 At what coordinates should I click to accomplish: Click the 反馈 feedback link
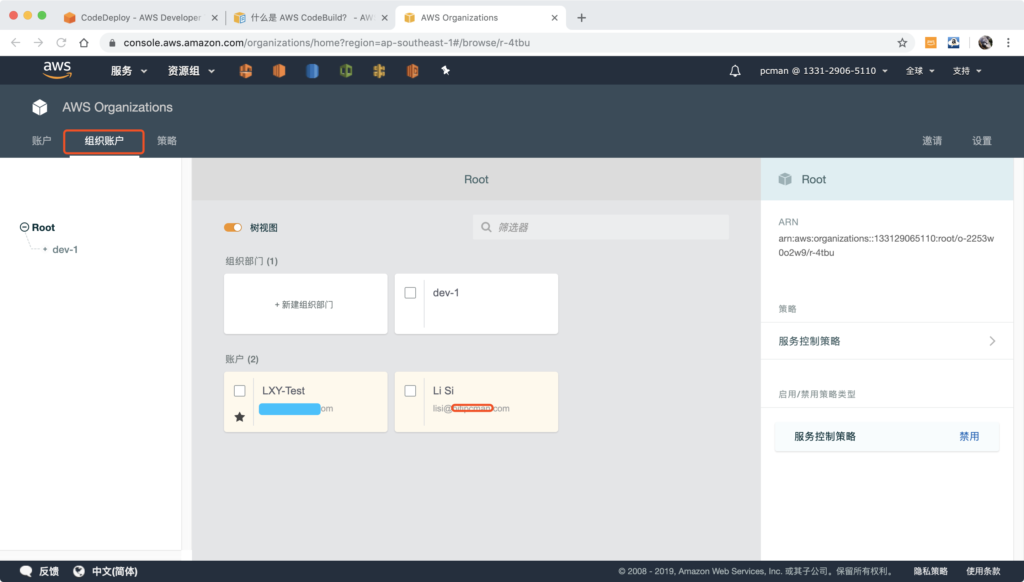coord(49,571)
